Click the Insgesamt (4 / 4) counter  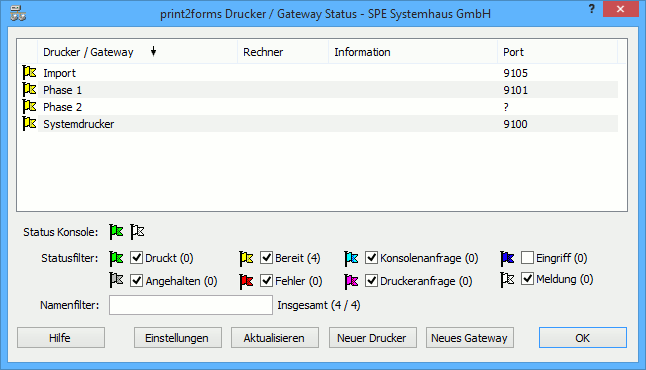tap(319, 305)
